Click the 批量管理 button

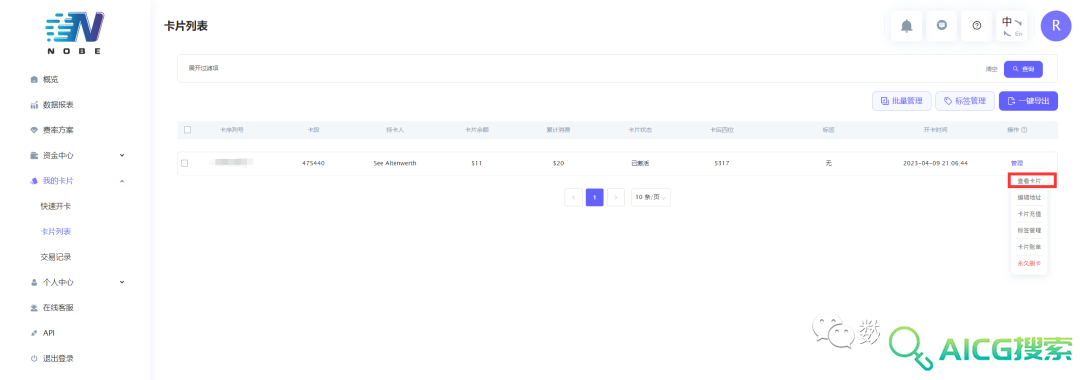coord(902,101)
